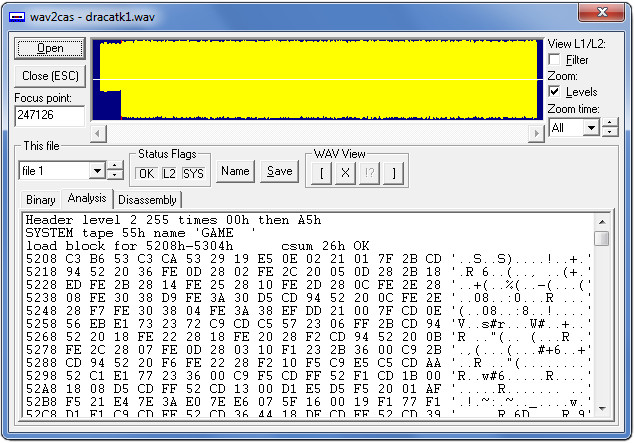Click the L2 status flag indicator
635x443 pixels.
(x=169, y=173)
